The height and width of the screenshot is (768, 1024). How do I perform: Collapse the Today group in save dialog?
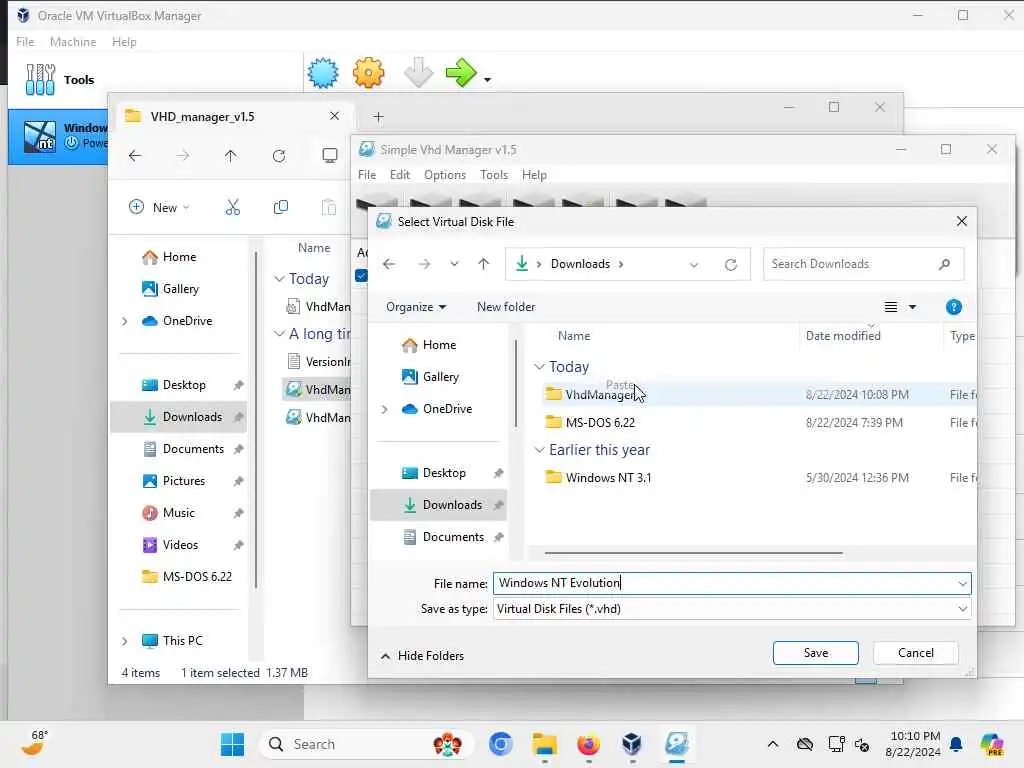(539, 366)
